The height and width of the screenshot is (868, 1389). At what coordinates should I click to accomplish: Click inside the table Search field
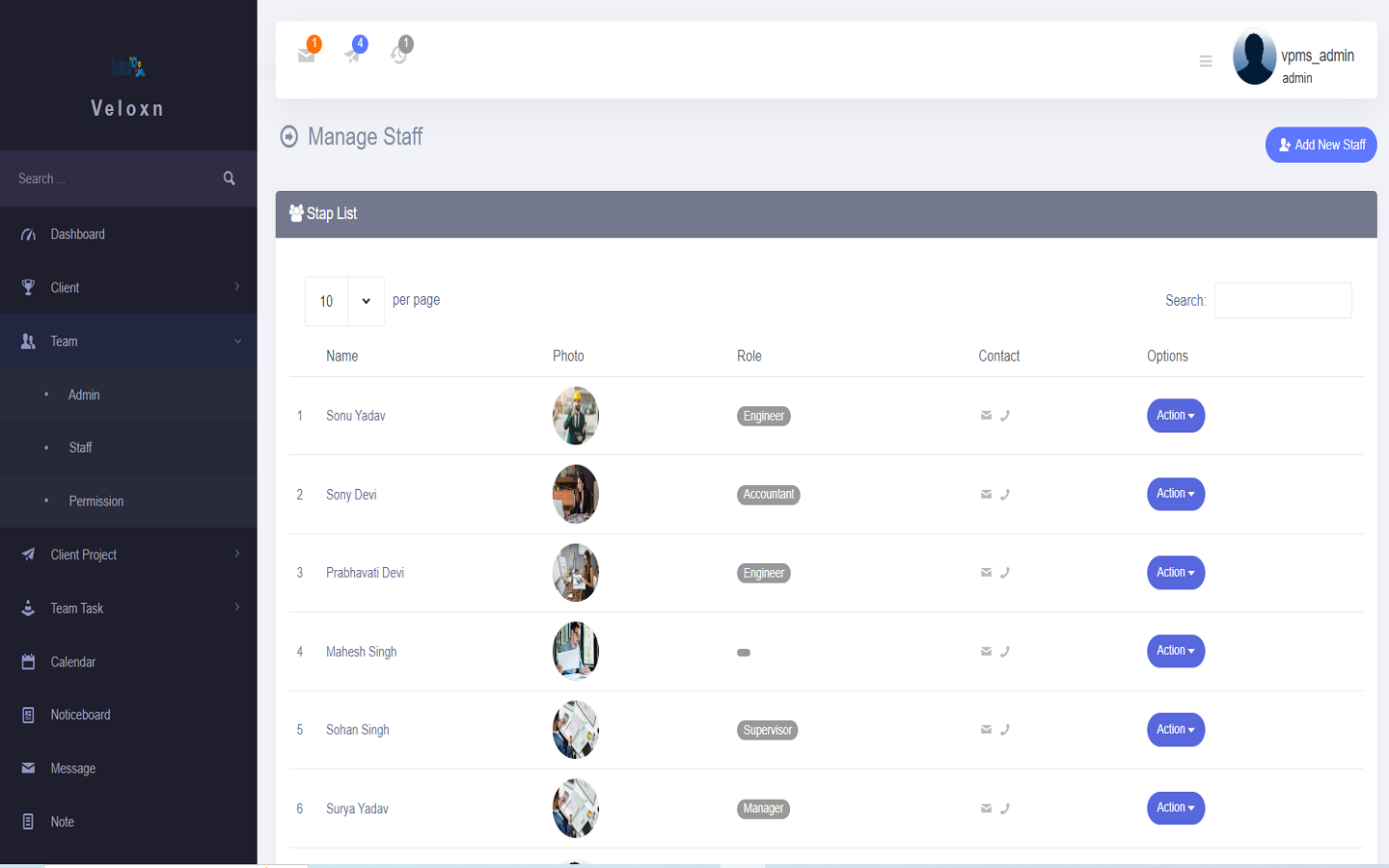click(x=1283, y=300)
